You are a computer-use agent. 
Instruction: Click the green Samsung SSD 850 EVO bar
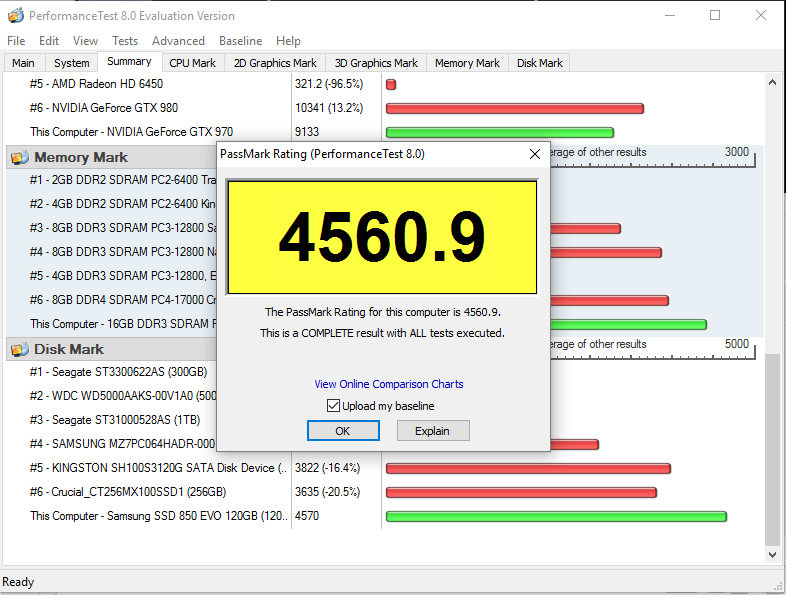point(555,516)
